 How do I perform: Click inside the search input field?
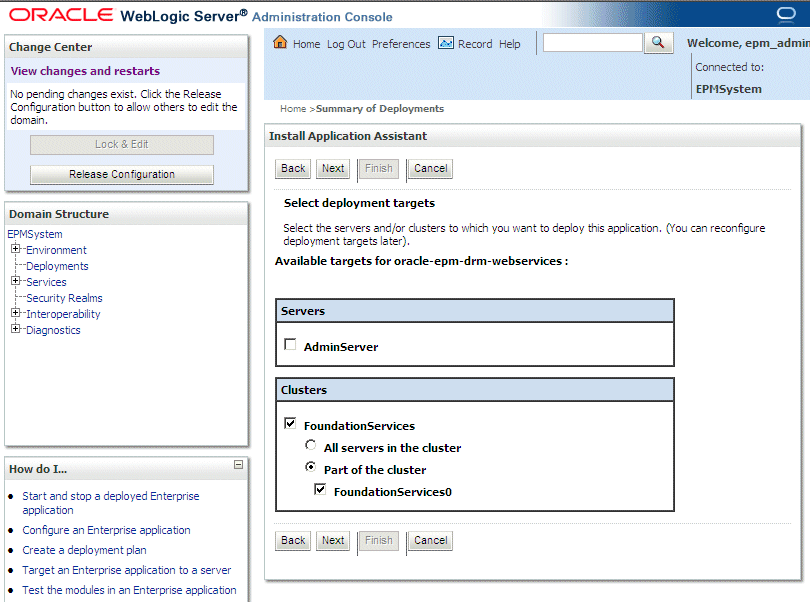[x=593, y=43]
